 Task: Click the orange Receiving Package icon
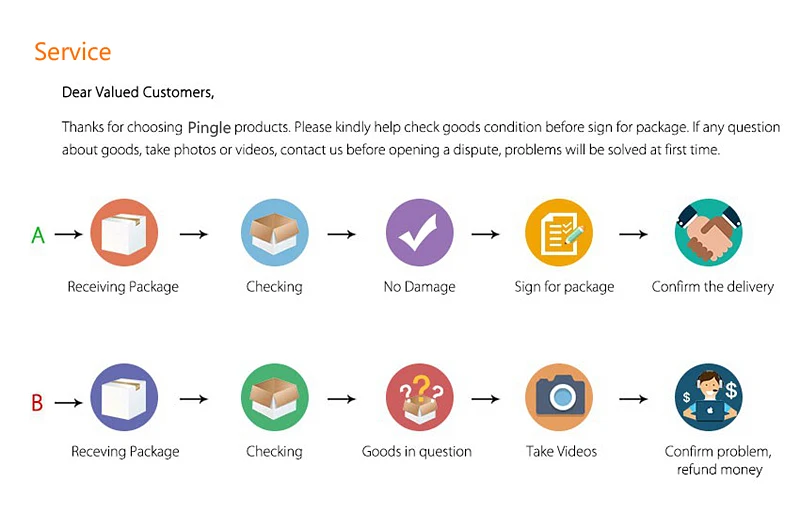click(x=124, y=233)
